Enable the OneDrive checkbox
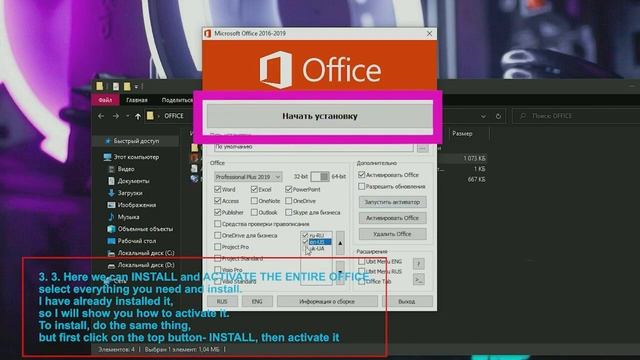640x360 pixels. tap(289, 201)
